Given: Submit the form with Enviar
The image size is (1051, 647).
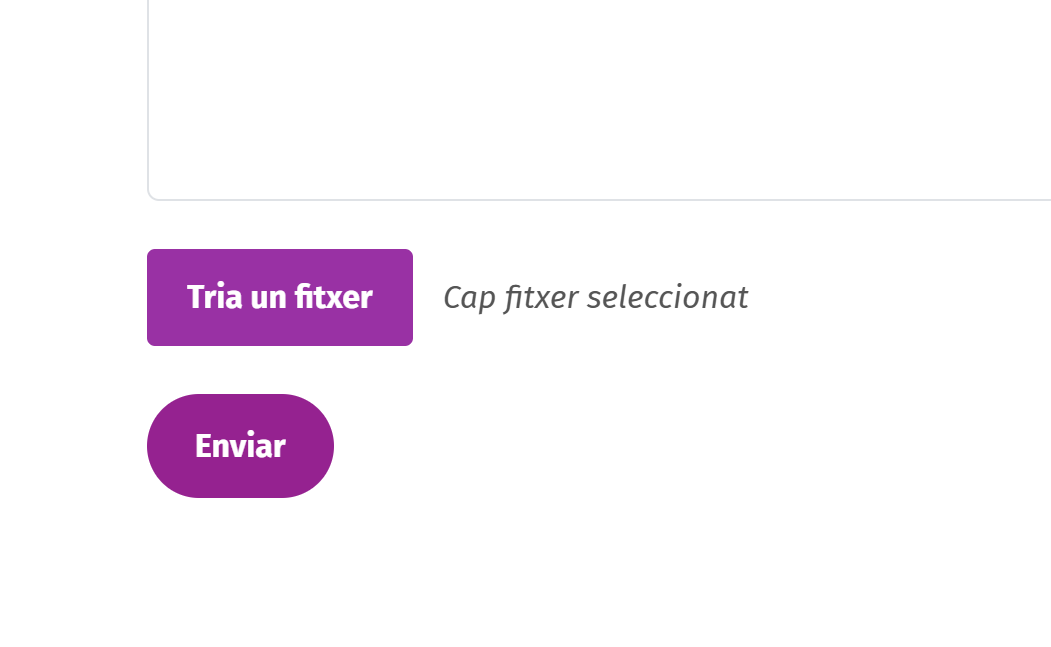Looking at the screenshot, I should tap(240, 446).
